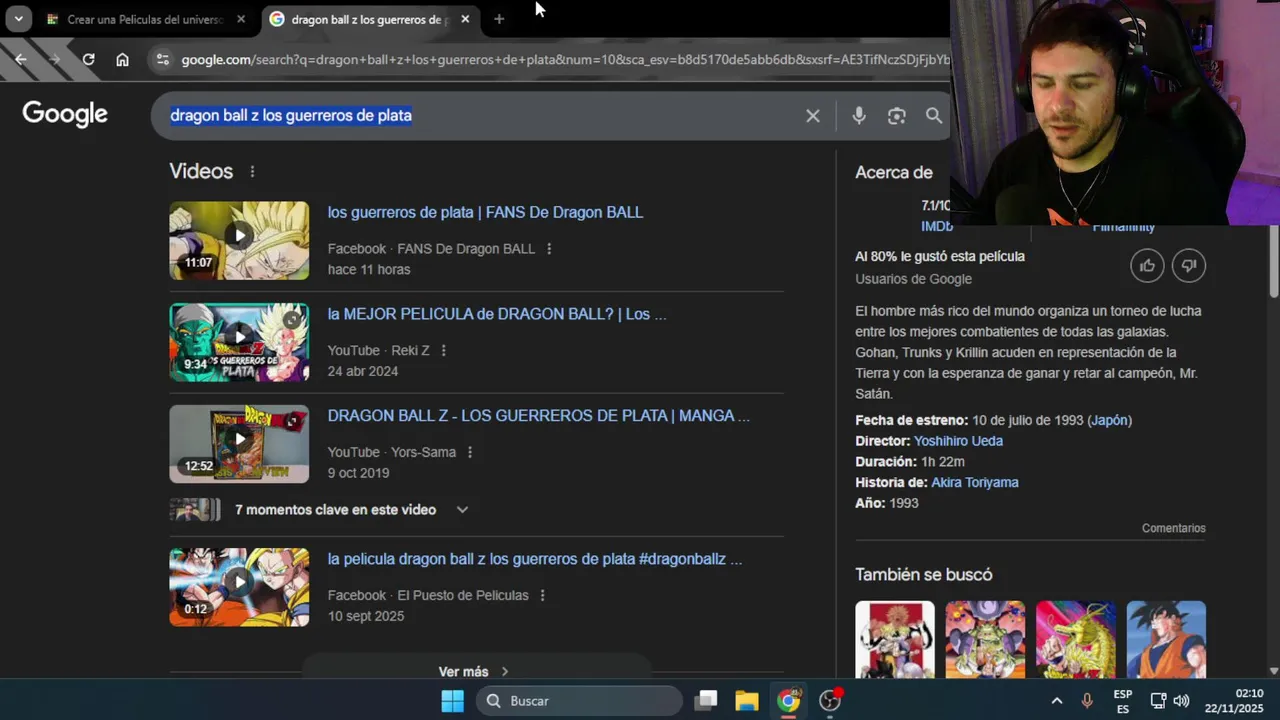Open fourth También se buscó Goku poster
Screen dimensions: 1280x720
coord(1166,640)
